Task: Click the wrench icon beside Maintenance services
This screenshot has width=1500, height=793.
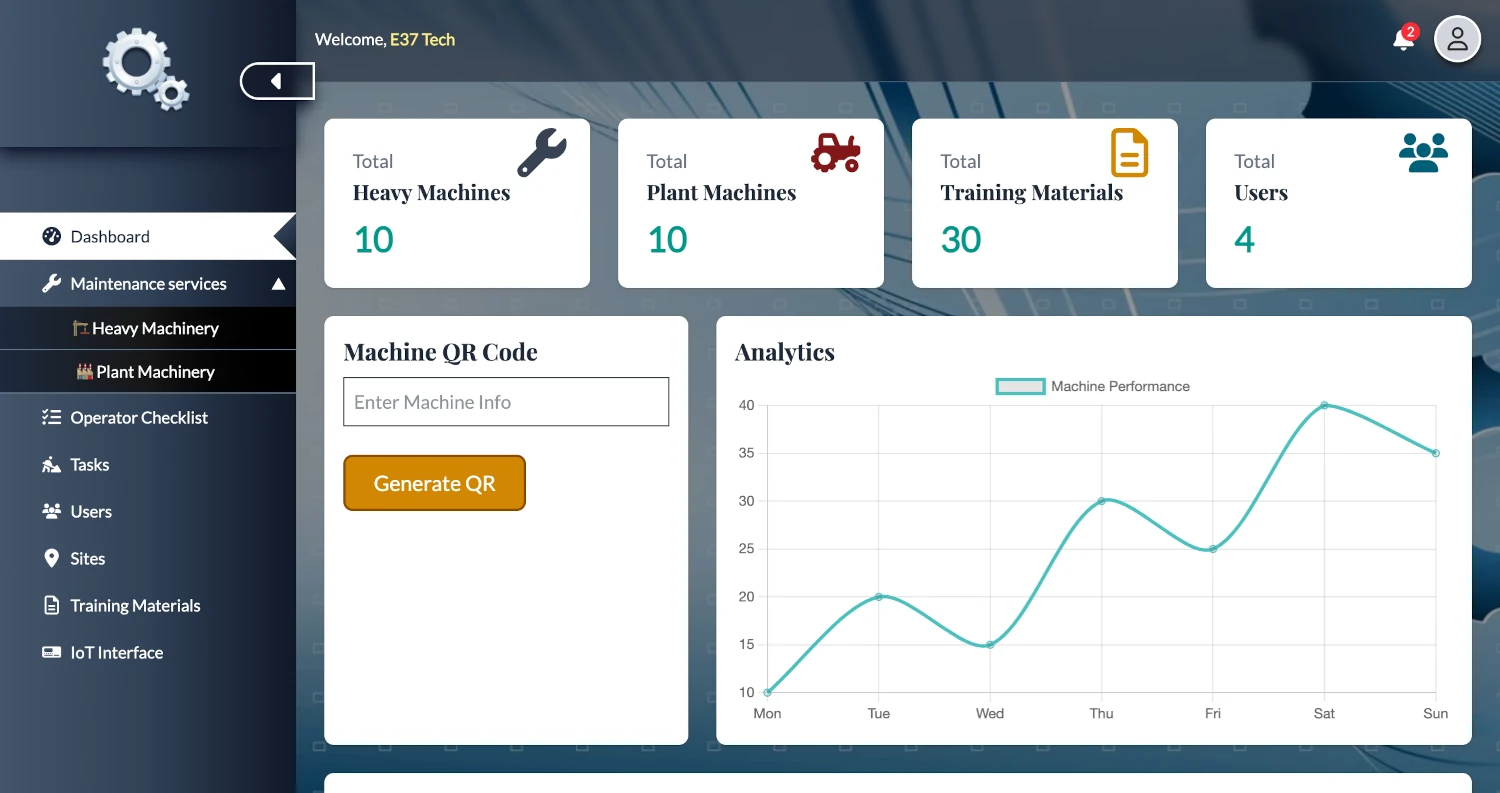Action: (51, 283)
